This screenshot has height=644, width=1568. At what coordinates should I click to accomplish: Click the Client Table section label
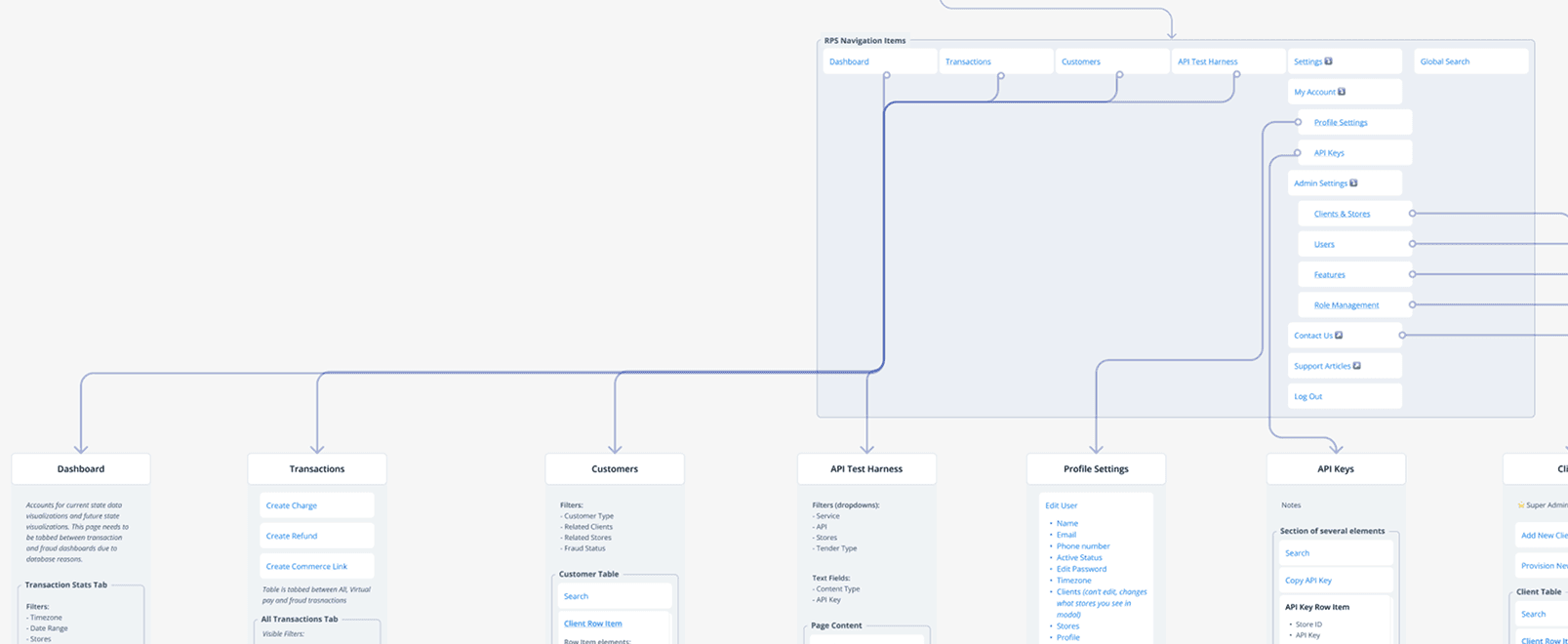click(x=1540, y=592)
